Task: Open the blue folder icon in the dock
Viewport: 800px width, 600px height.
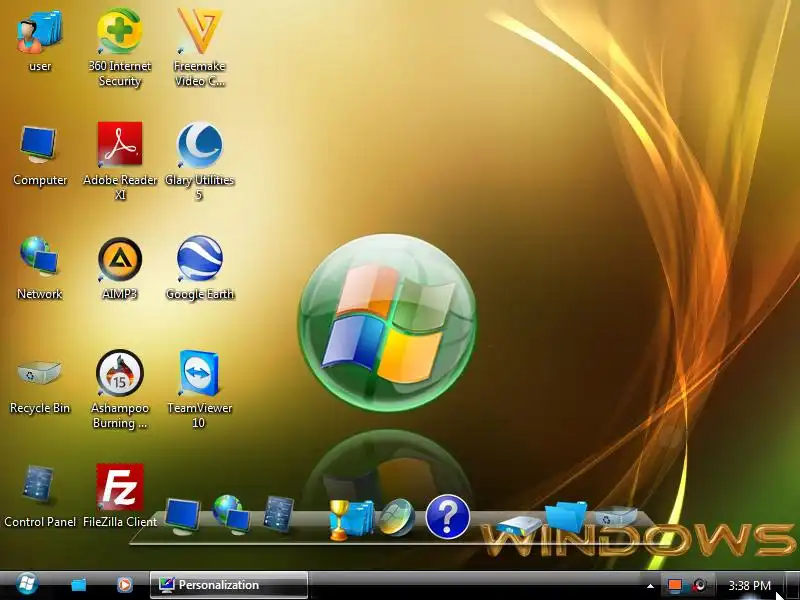Action: [566, 515]
